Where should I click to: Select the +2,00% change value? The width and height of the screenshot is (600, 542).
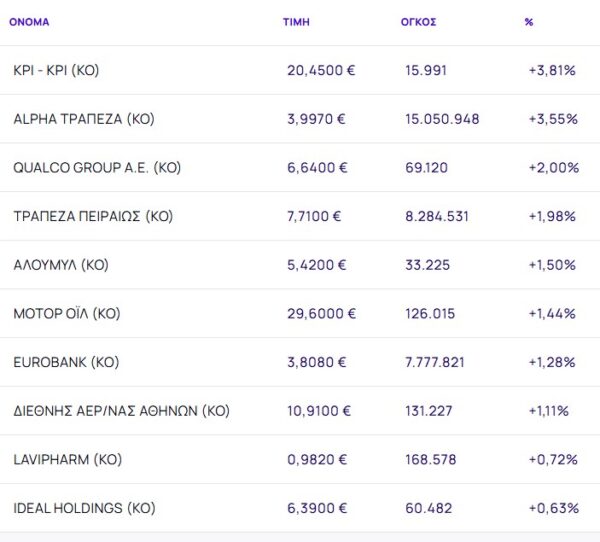click(553, 168)
